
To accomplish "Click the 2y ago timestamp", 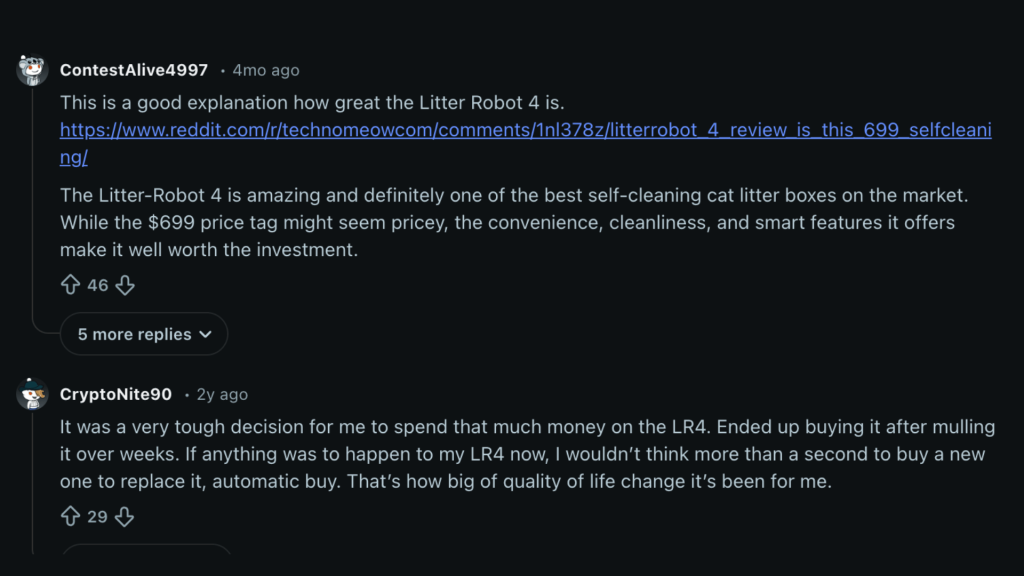I will (220, 394).
